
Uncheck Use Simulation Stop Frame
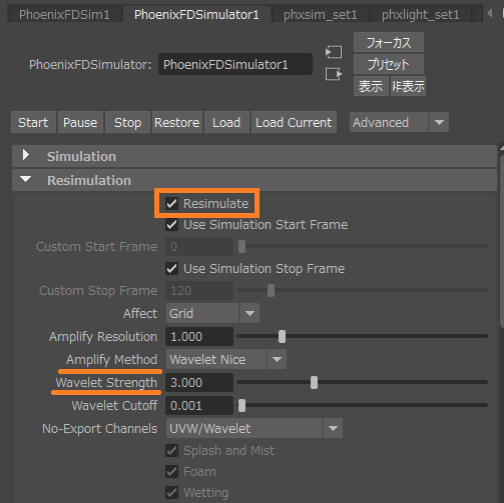click(172, 268)
